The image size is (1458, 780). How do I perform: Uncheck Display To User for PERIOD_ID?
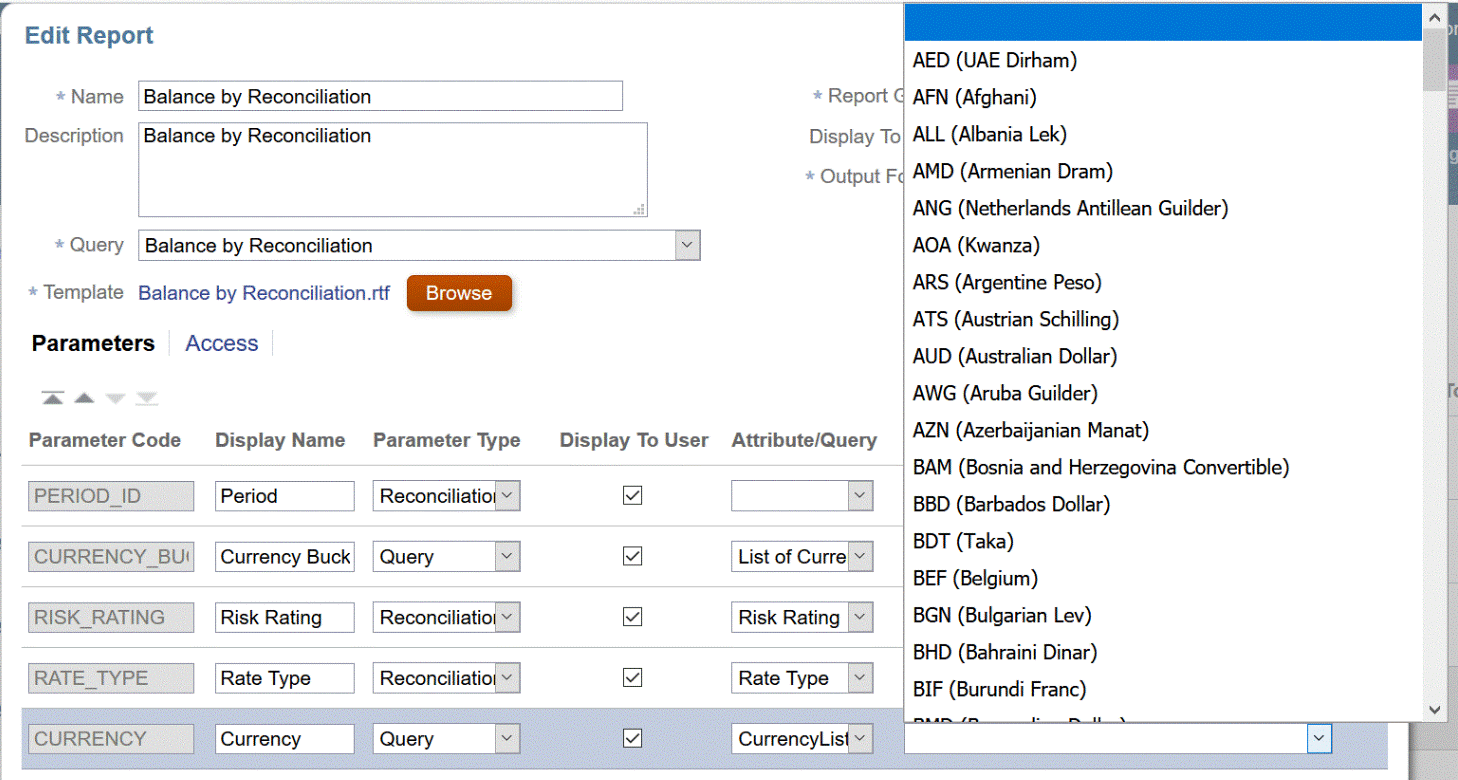[x=632, y=495]
